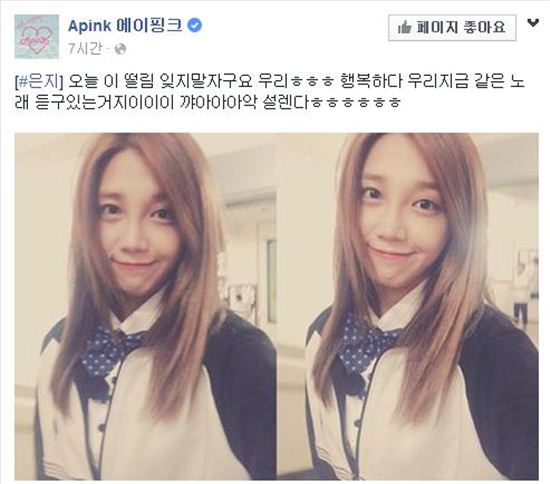Click the post text starting 오늘 이 떨림
The width and height of the screenshot is (550, 484).
pyautogui.click(x=269, y=93)
